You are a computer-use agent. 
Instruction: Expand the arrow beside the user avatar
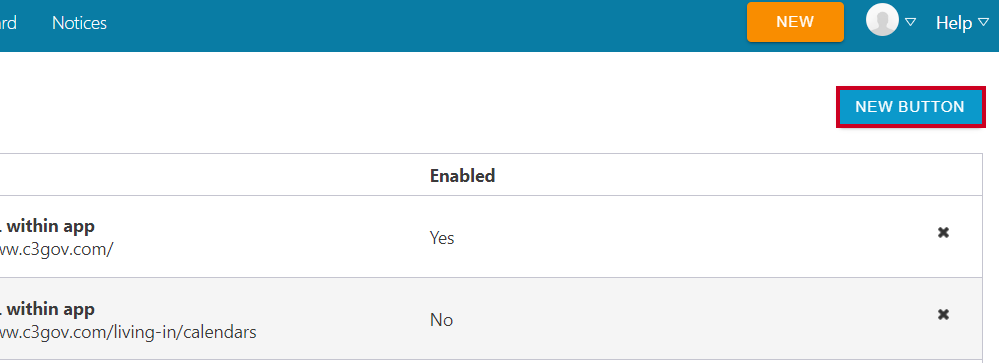pyautogui.click(x=910, y=22)
